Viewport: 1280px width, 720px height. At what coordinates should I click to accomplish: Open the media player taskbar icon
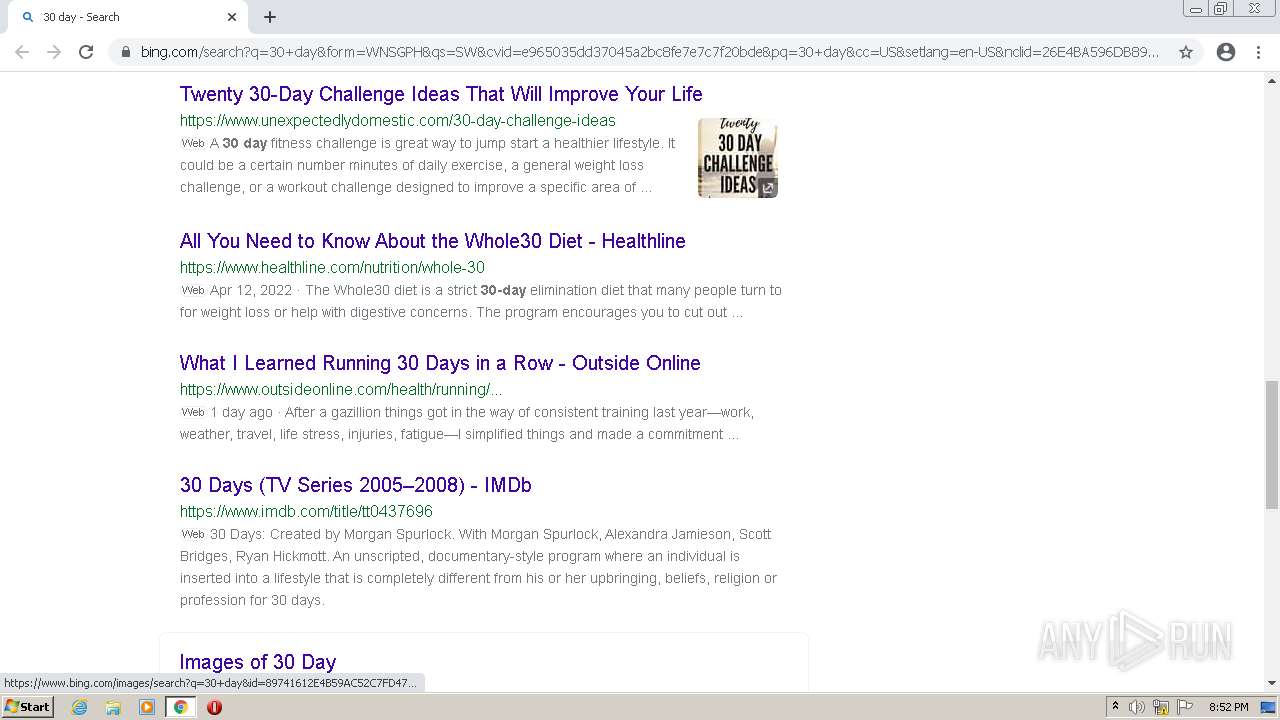(147, 707)
